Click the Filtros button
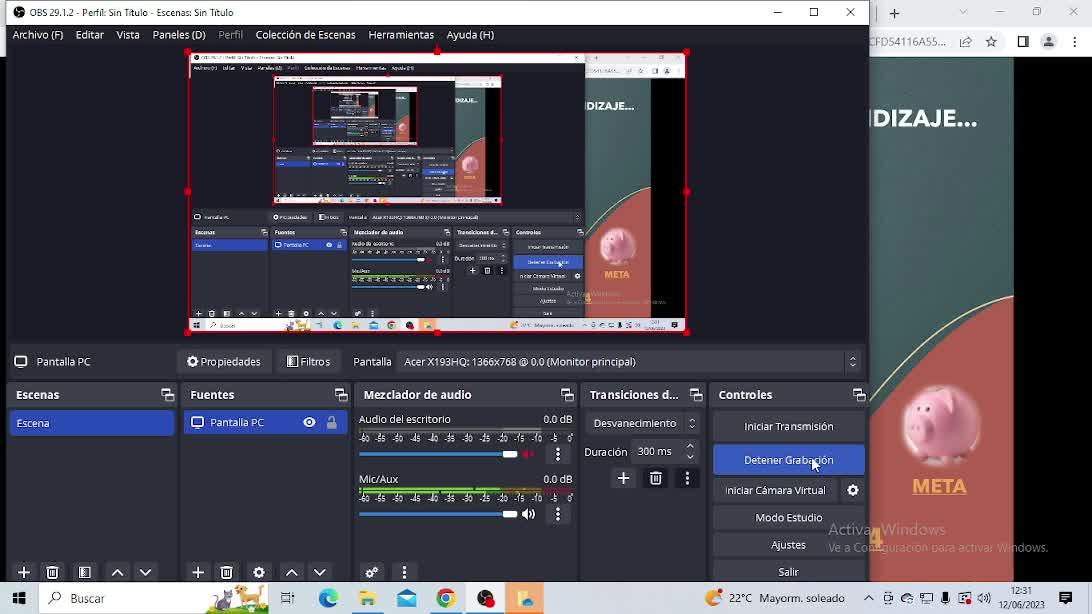1092x614 pixels. [308, 362]
